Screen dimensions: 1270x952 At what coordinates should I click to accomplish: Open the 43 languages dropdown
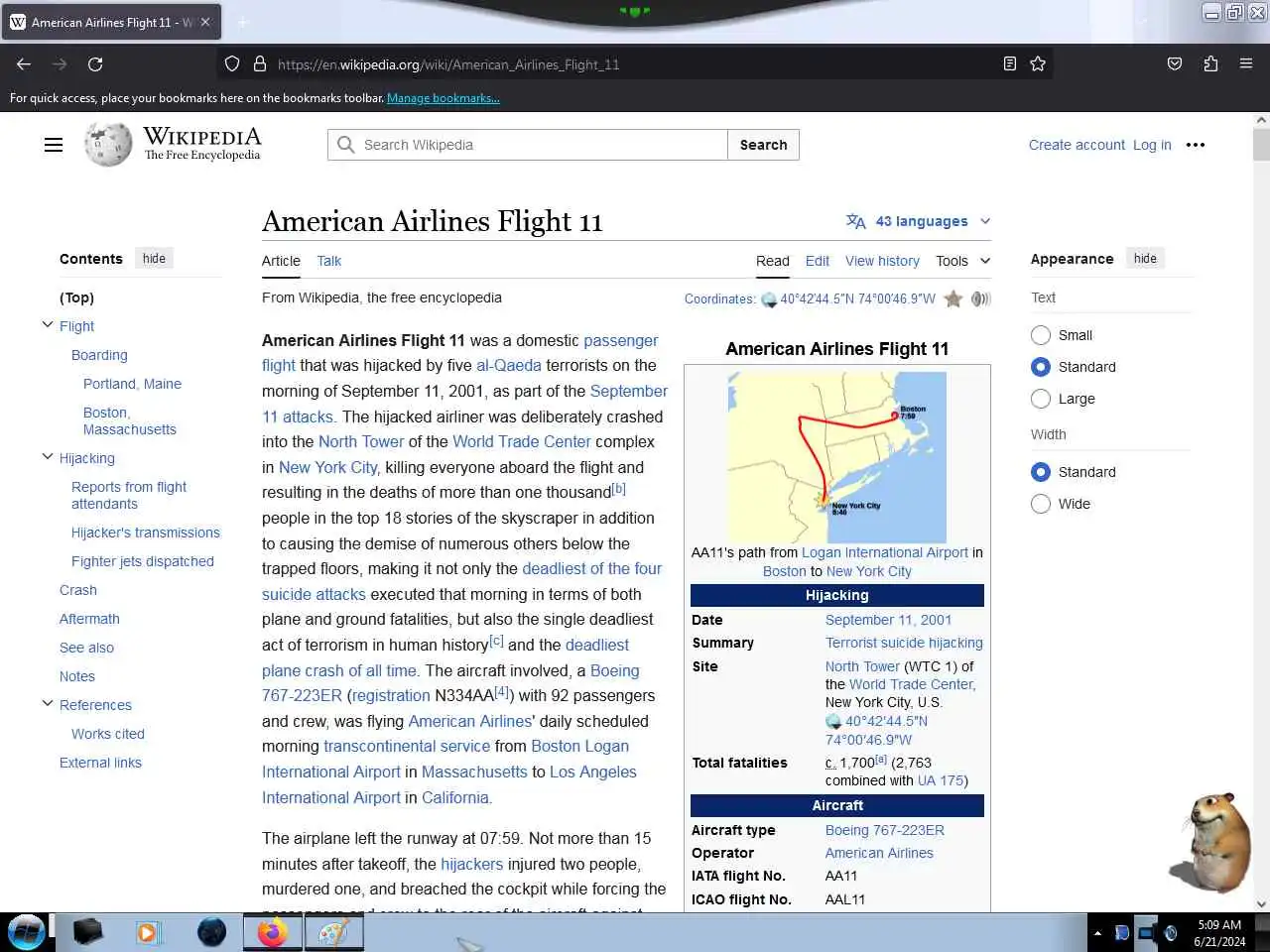[918, 221]
